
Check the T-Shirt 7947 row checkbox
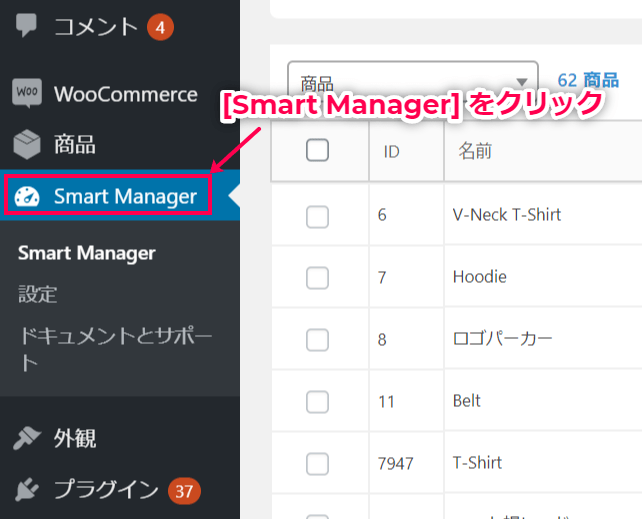317,464
